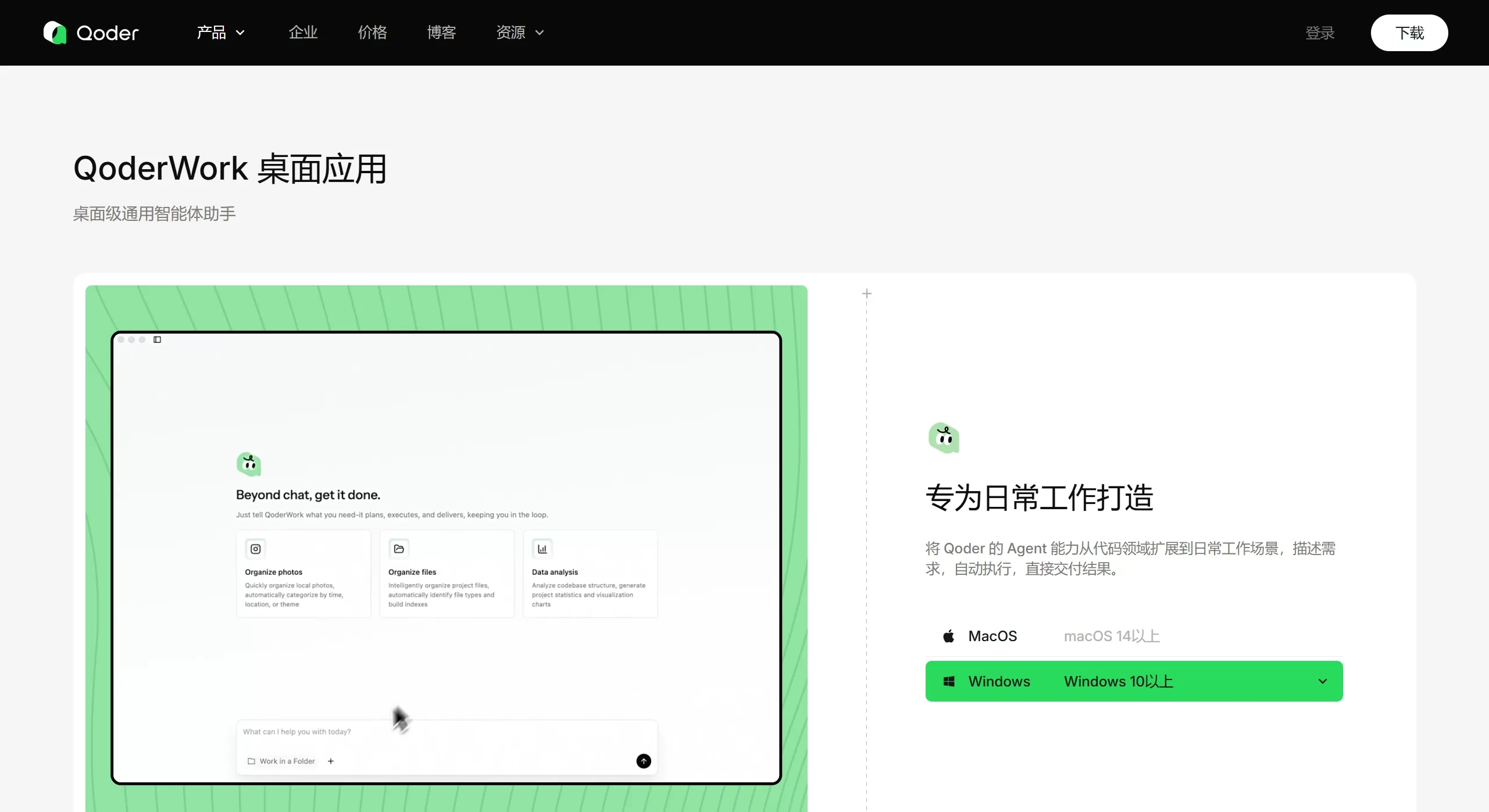Click the Apple logo icon
This screenshot has width=1489, height=812.
pyautogui.click(x=949, y=636)
